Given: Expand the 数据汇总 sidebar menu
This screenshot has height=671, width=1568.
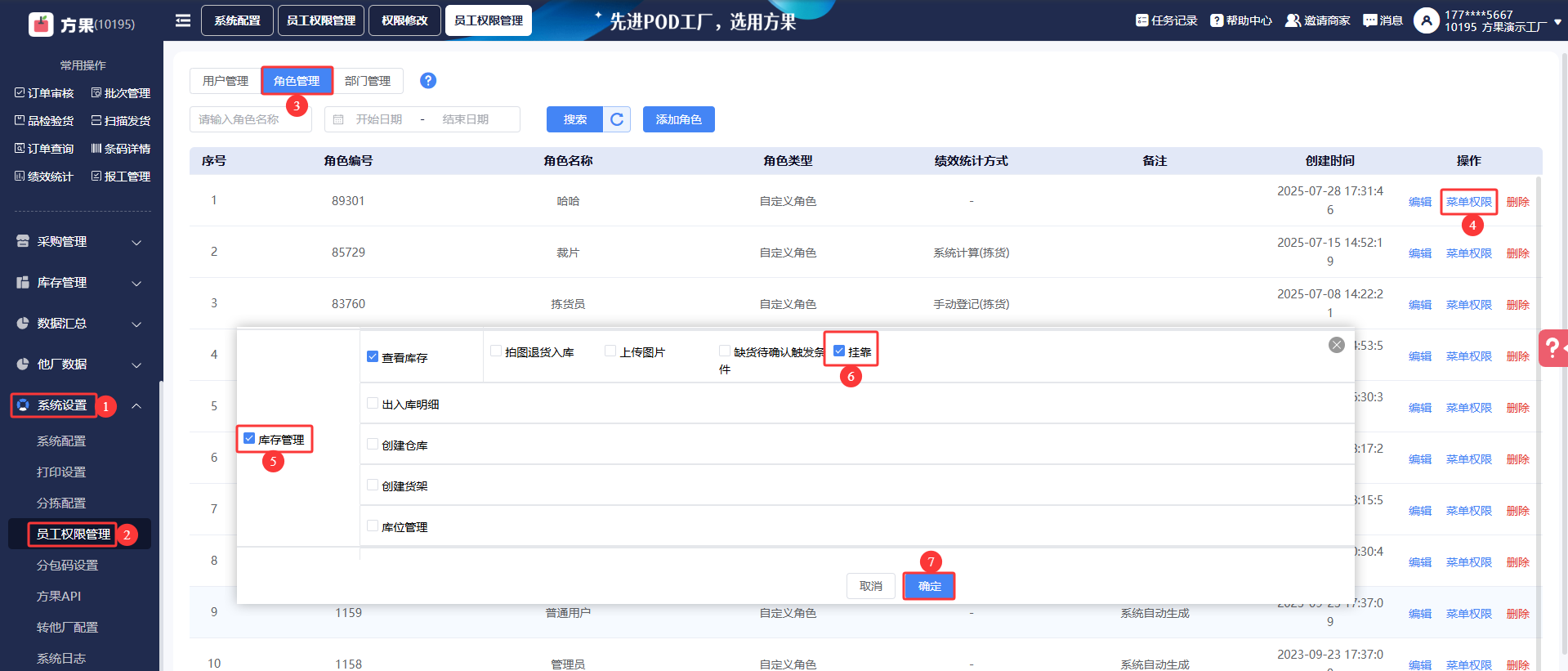Looking at the screenshot, I should 79,324.
